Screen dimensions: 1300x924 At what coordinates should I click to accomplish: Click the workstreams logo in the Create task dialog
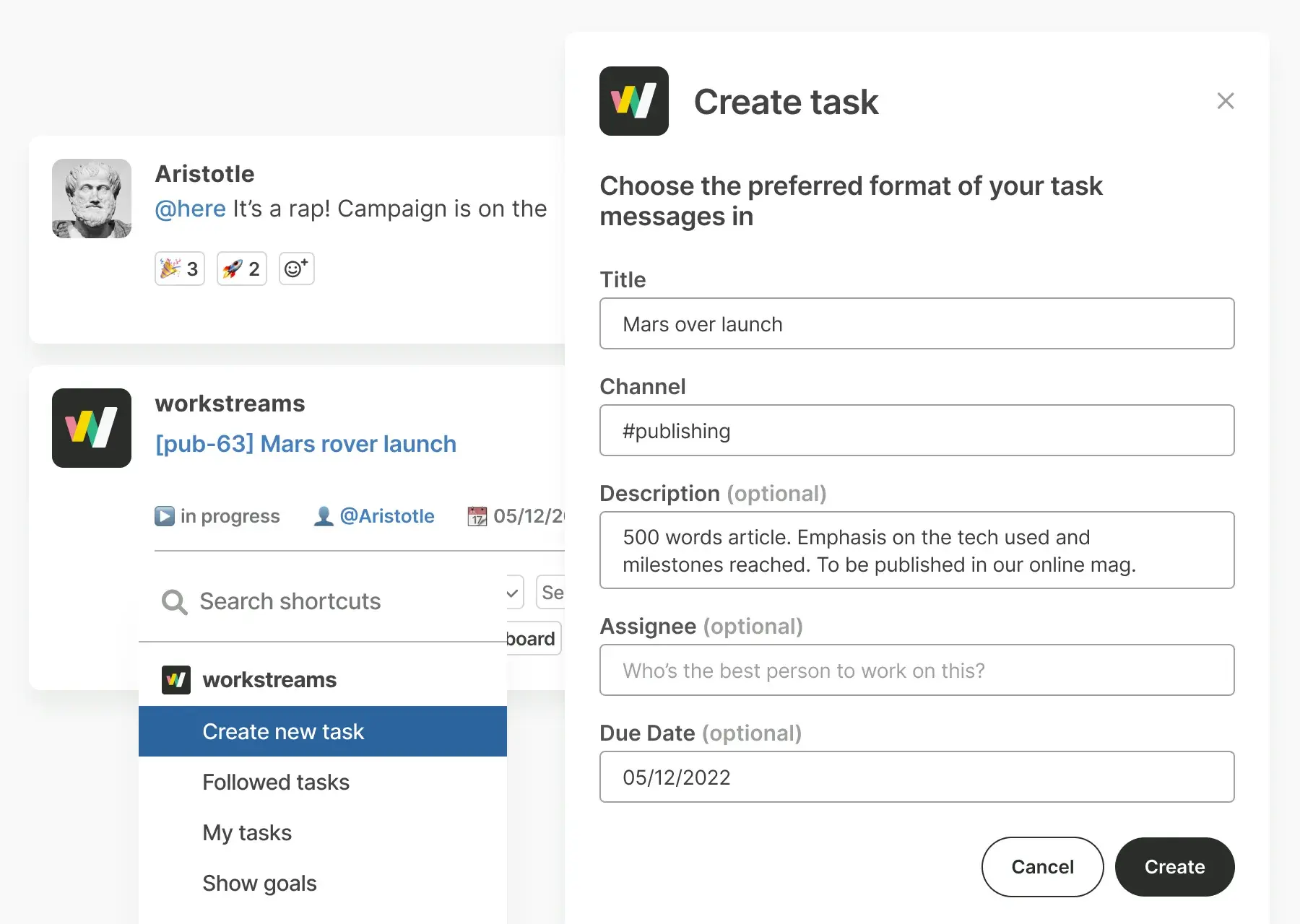pyautogui.click(x=633, y=101)
